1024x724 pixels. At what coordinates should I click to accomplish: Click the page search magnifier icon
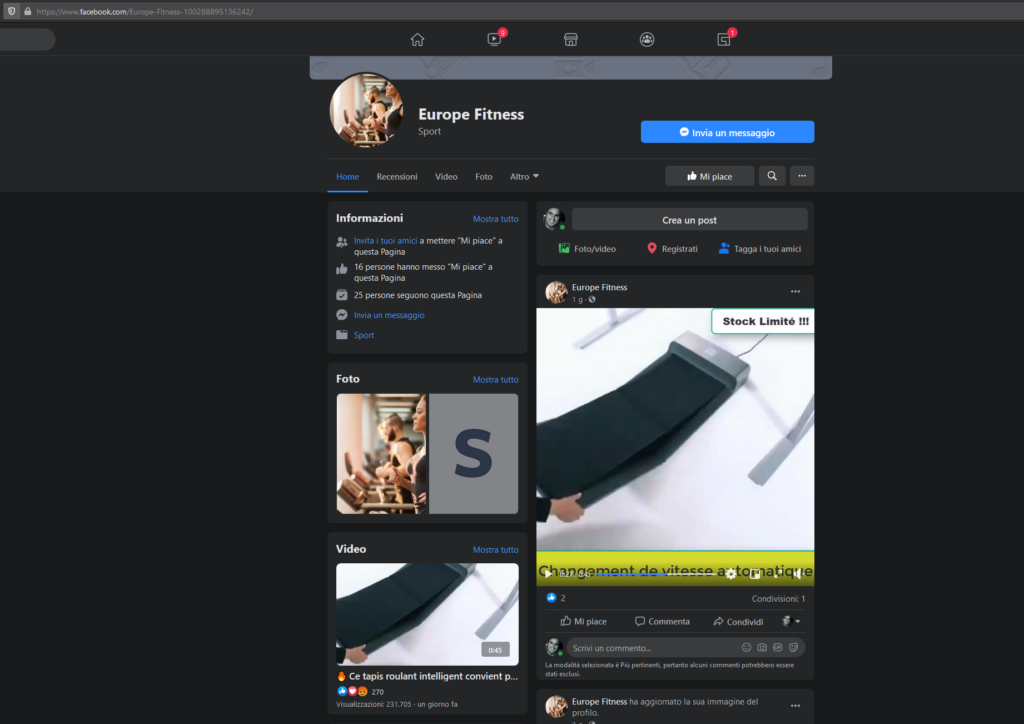click(772, 176)
